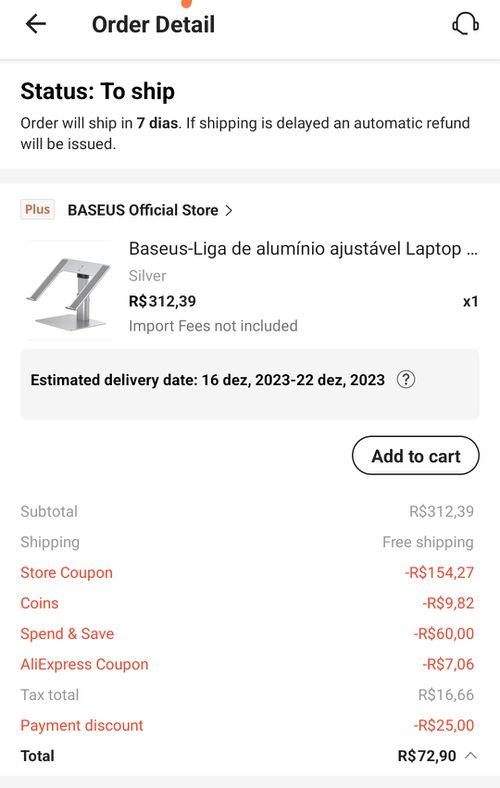Image resolution: width=500 pixels, height=788 pixels.
Task: Open the Plus badge next to store name
Action: [x=38, y=210]
